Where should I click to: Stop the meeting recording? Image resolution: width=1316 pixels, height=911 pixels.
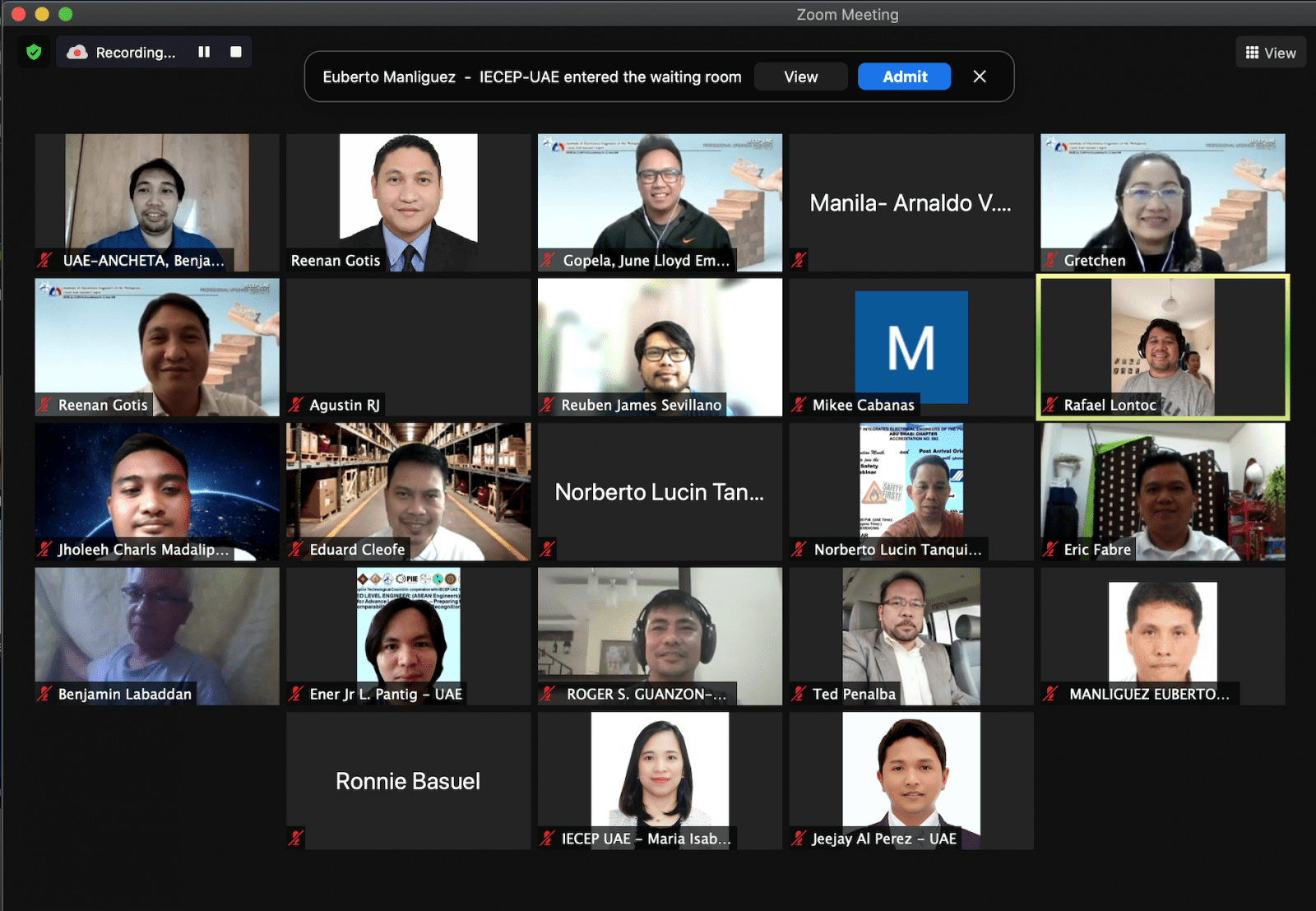click(236, 52)
